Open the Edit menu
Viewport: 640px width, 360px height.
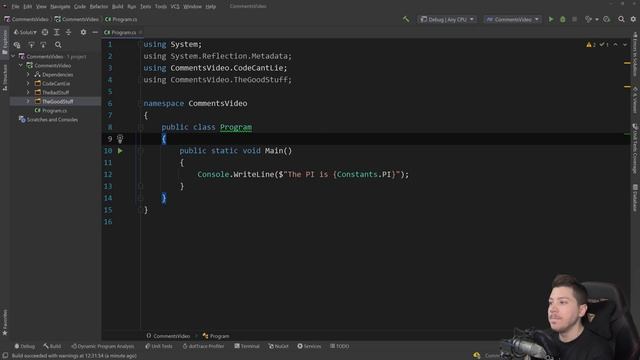pyautogui.click(x=27, y=7)
